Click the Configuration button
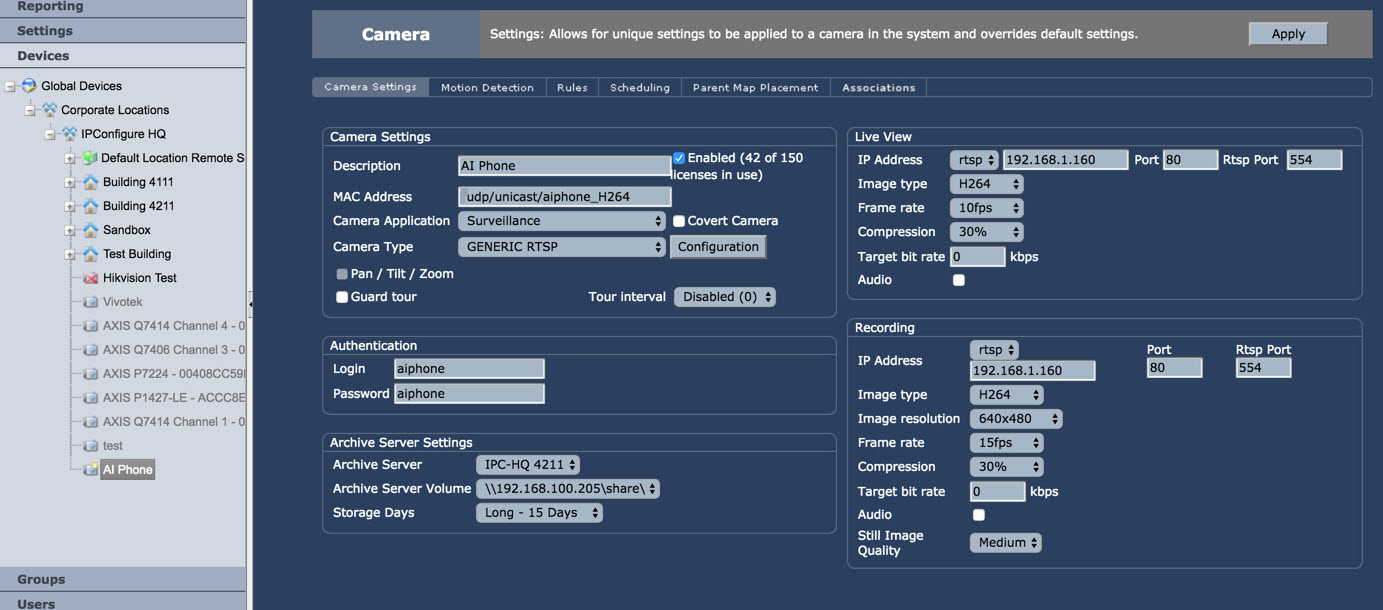The height and width of the screenshot is (610, 1383). pyautogui.click(x=718, y=247)
